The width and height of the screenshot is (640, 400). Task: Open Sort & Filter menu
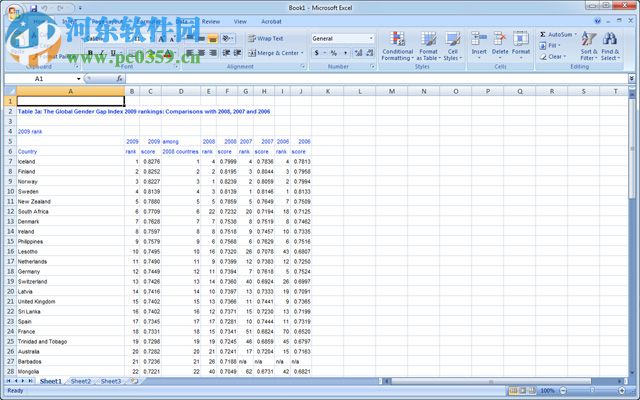click(x=589, y=46)
